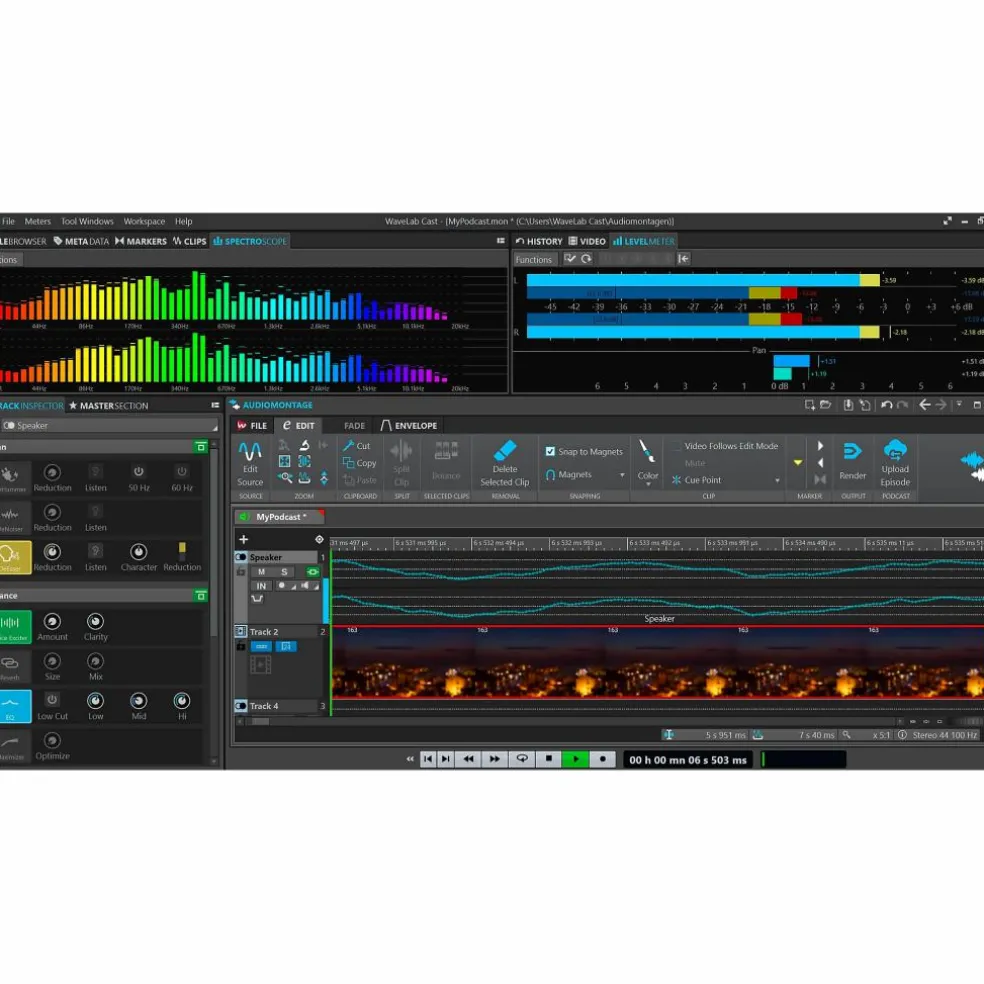Open the Functions dropdown in level meter
Image resolution: width=984 pixels, height=984 pixels.
(x=534, y=259)
